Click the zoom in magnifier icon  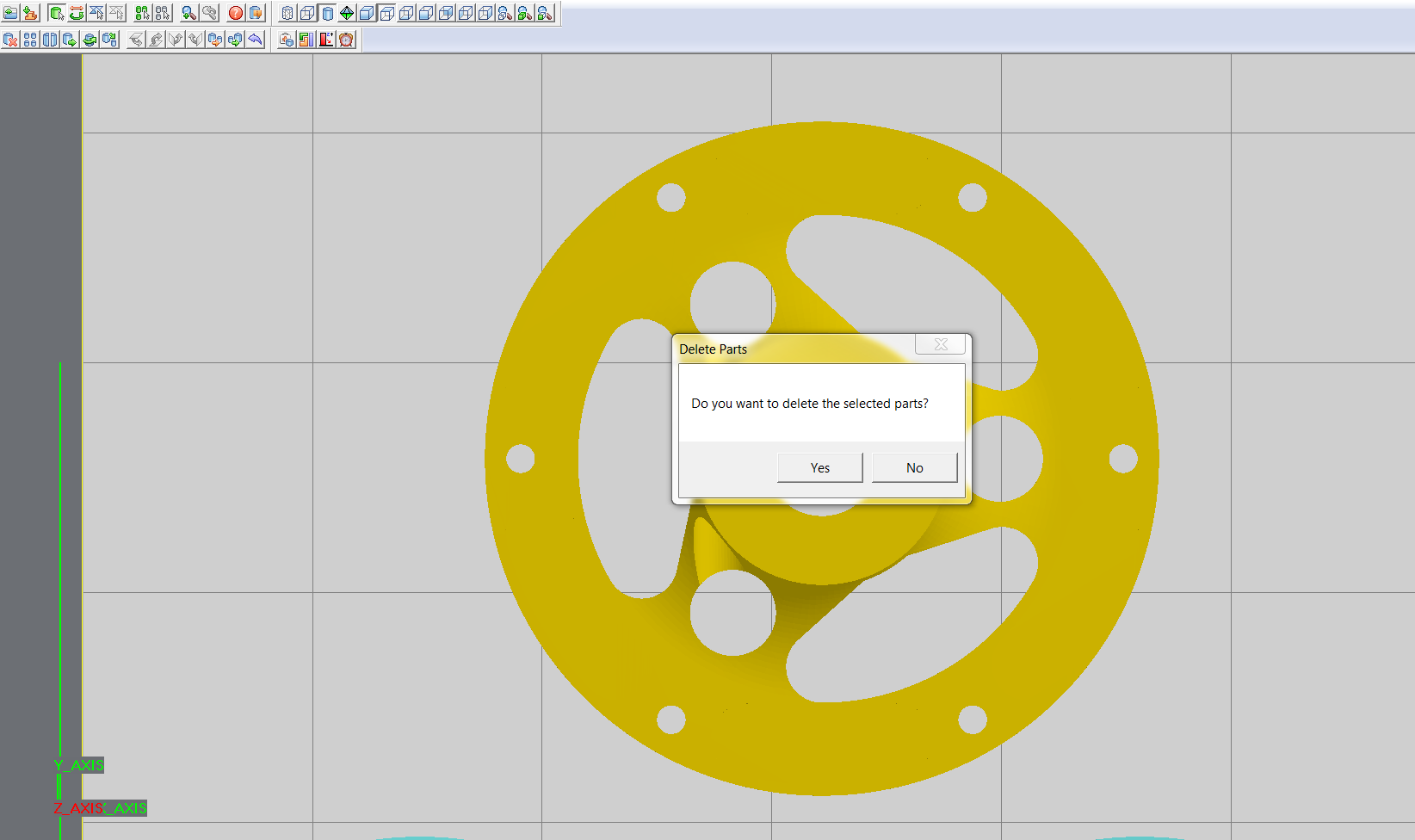[x=188, y=13]
